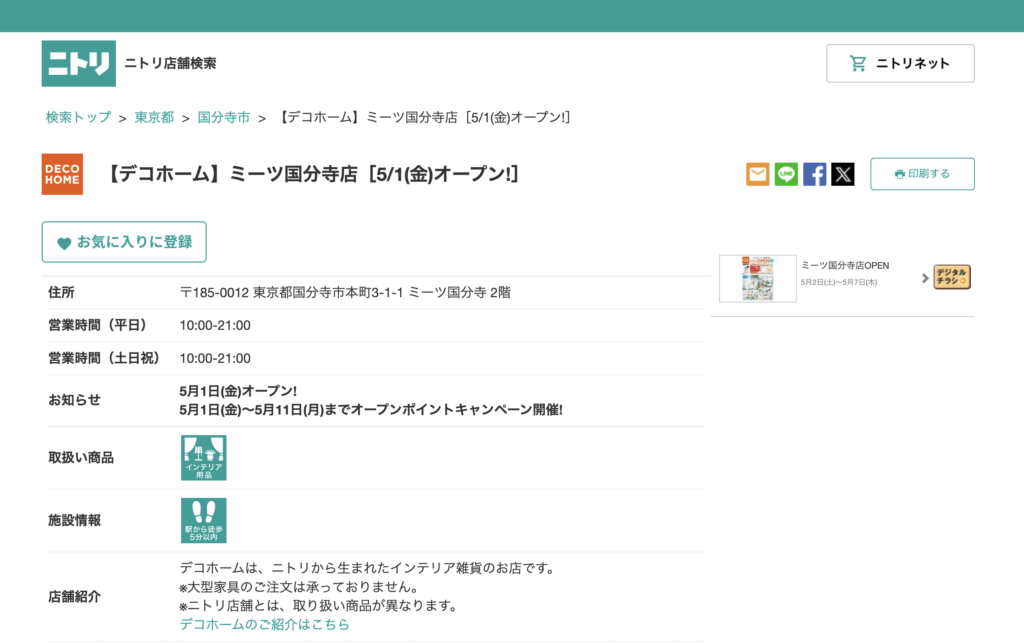Click holiday hours 10:00-21:00 in 営業時間（土日祝） row
The image size is (1024, 644).
click(x=215, y=359)
